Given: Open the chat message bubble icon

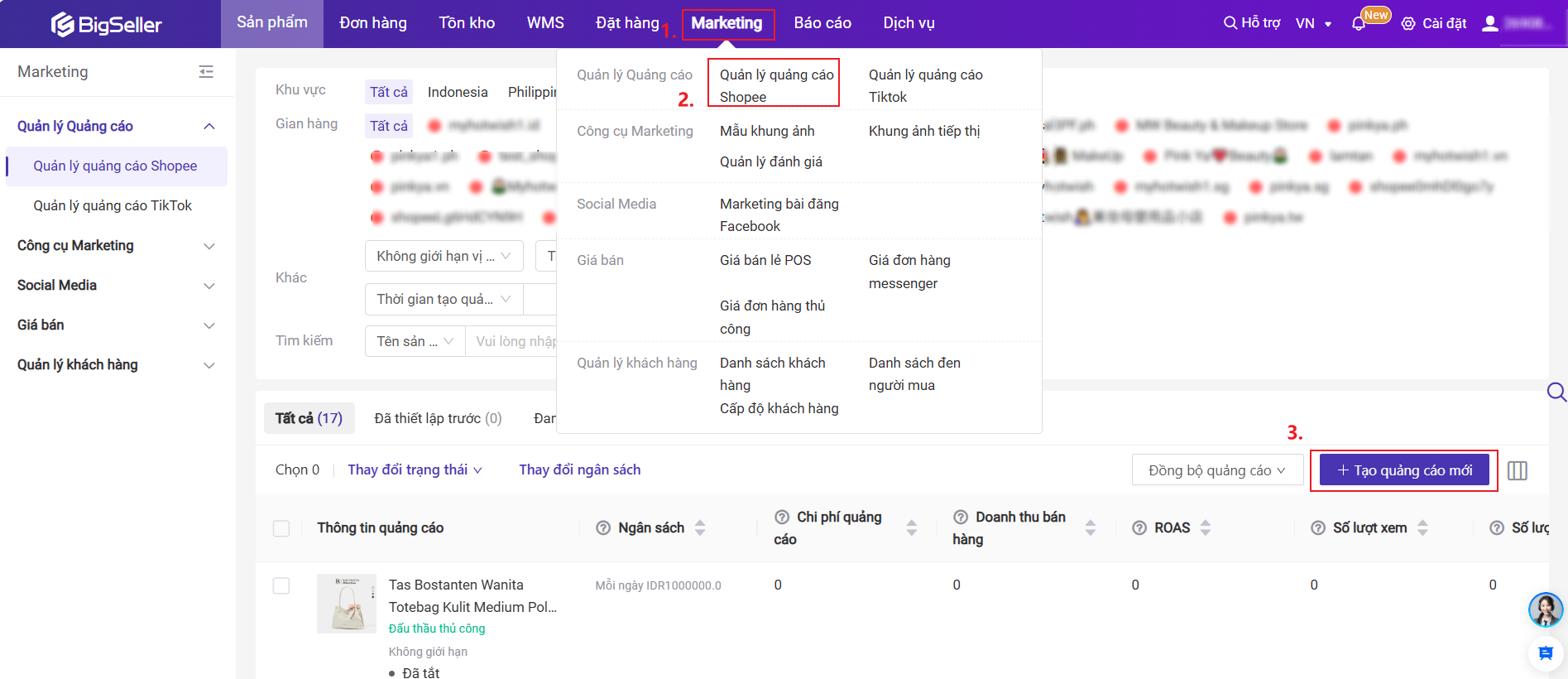Looking at the screenshot, I should click(x=1546, y=653).
